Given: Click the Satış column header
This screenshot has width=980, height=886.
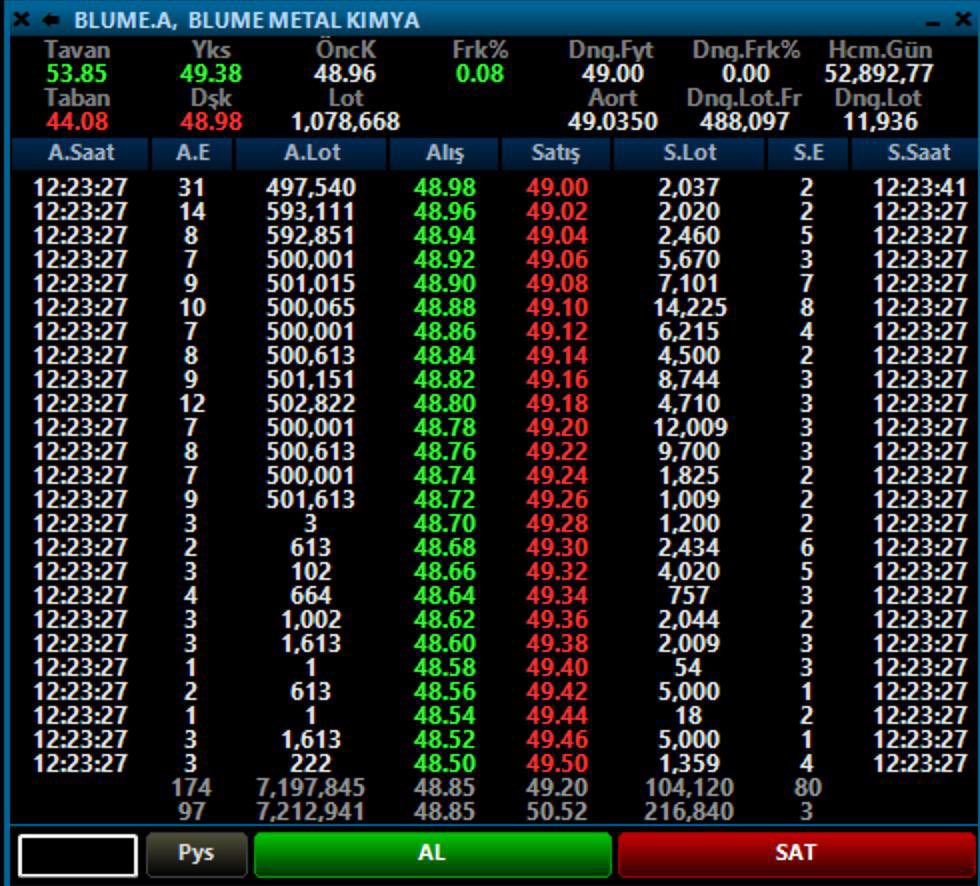Looking at the screenshot, I should (556, 153).
